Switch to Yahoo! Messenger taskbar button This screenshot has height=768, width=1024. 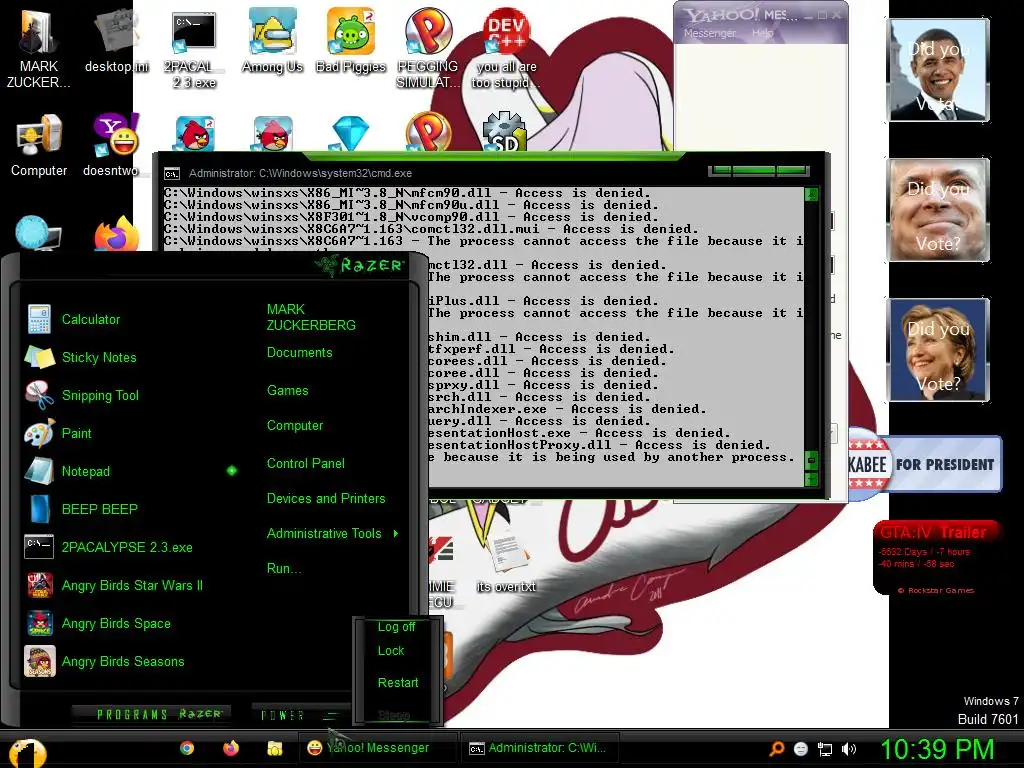376,748
